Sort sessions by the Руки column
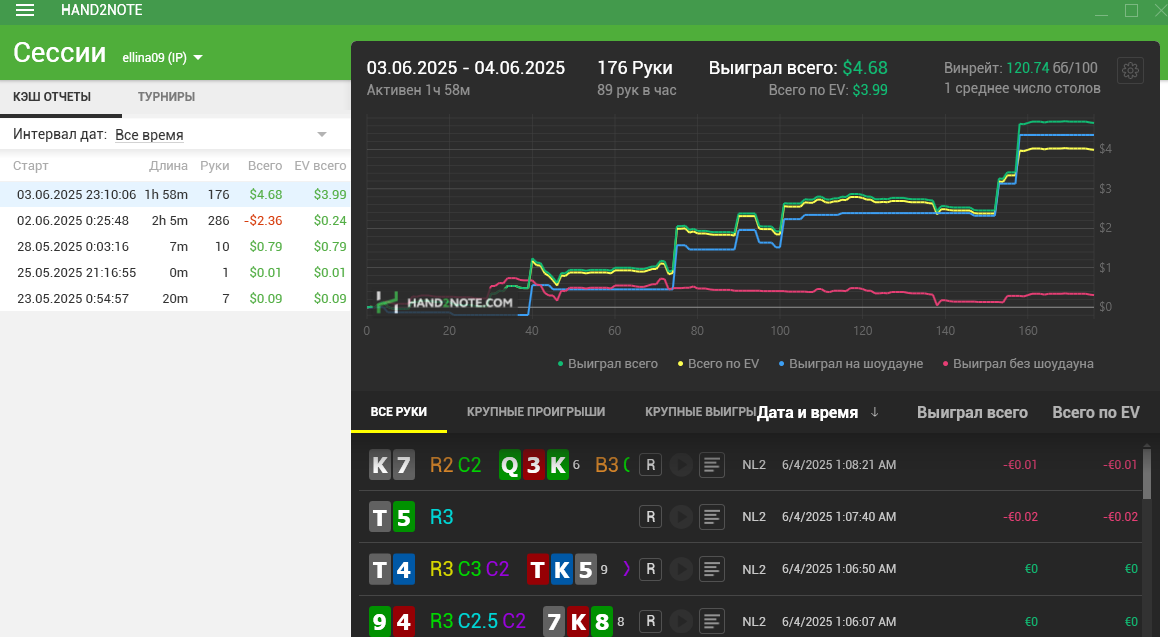Image resolution: width=1168 pixels, height=637 pixels. (215, 165)
